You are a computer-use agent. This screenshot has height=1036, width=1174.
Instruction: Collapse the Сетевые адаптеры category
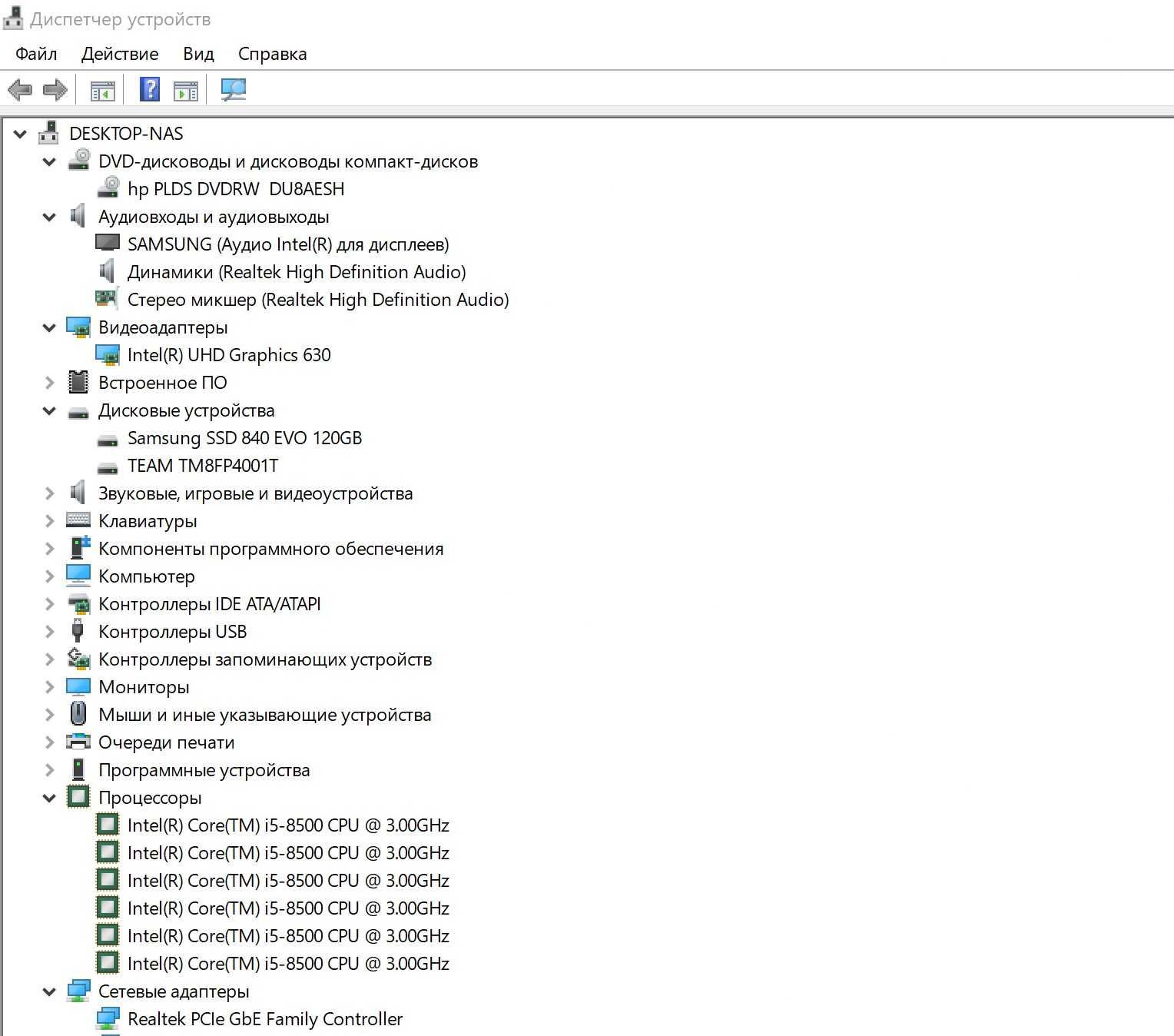pyautogui.click(x=49, y=991)
